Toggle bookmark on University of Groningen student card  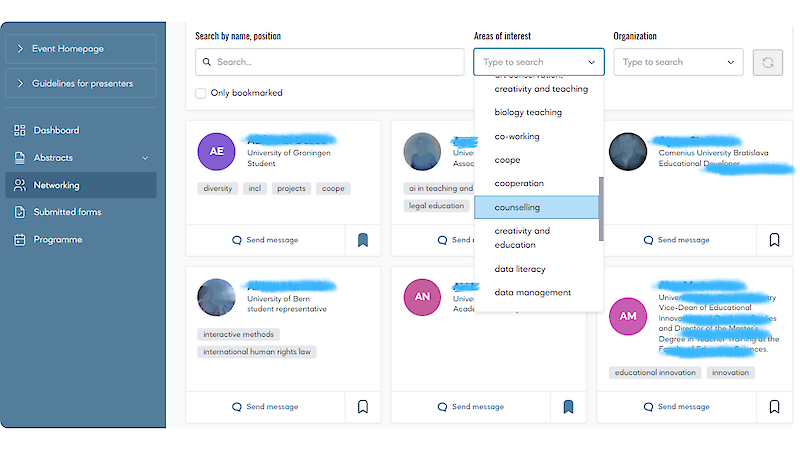coord(363,240)
